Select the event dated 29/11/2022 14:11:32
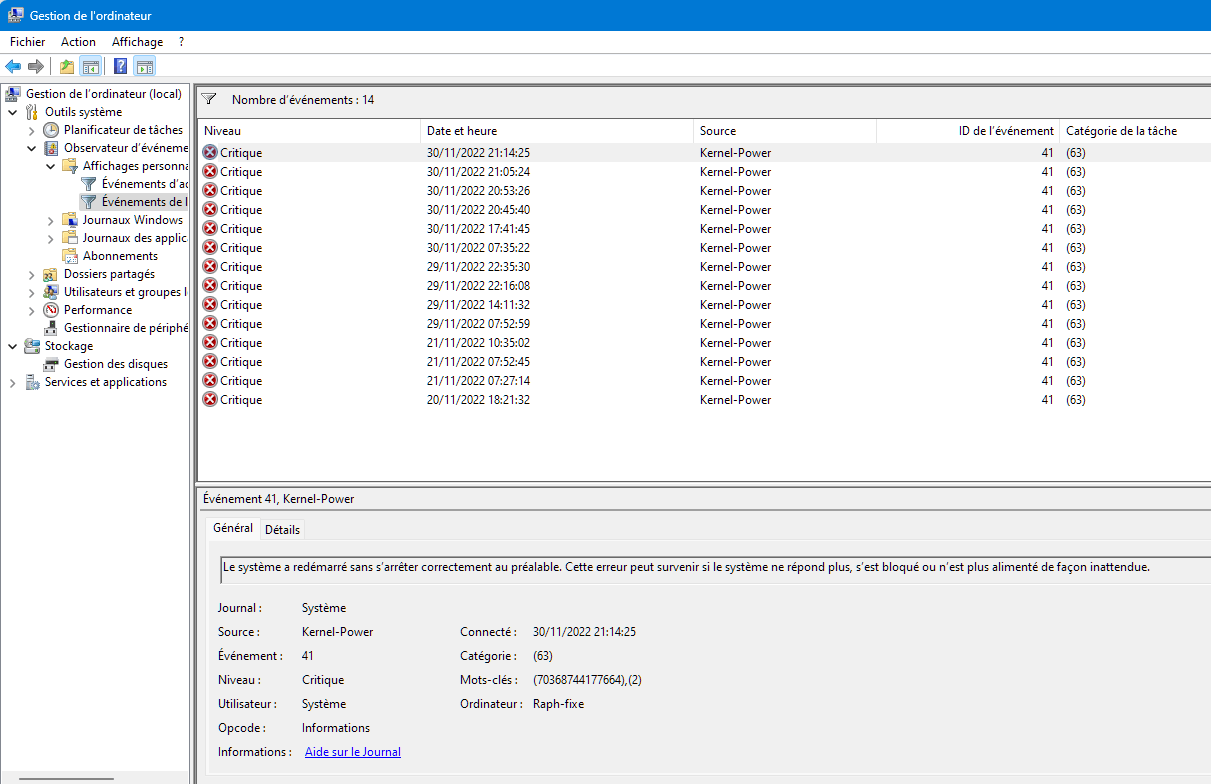1211x784 pixels. [x=704, y=305]
